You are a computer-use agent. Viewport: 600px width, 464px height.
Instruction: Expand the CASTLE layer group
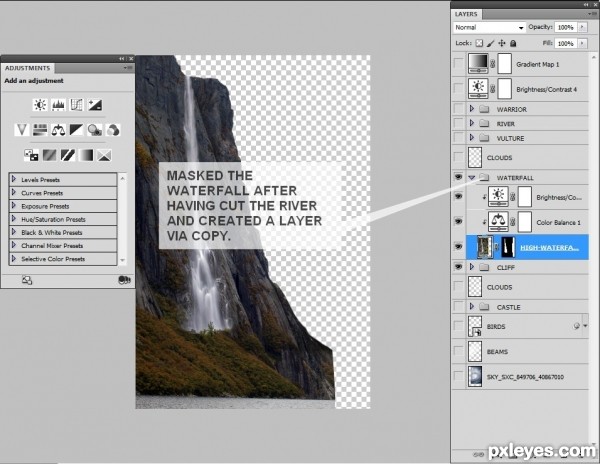[472, 307]
